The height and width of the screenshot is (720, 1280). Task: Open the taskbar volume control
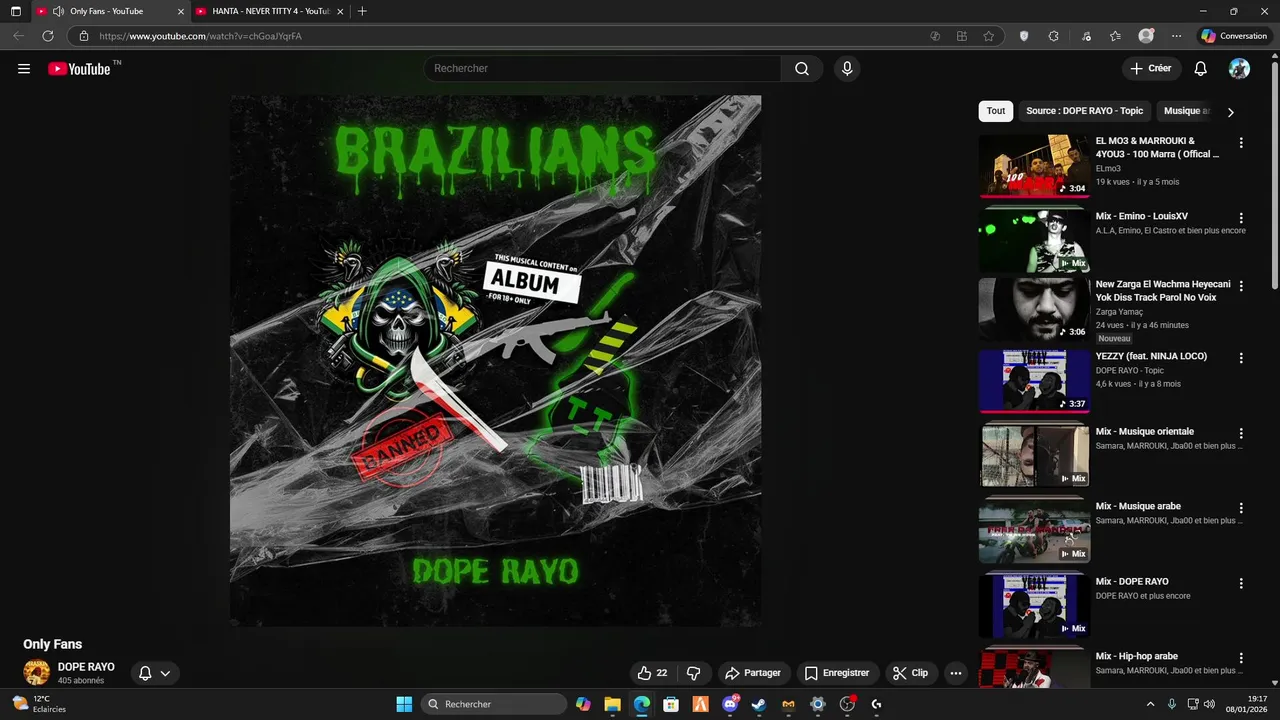(1209, 704)
